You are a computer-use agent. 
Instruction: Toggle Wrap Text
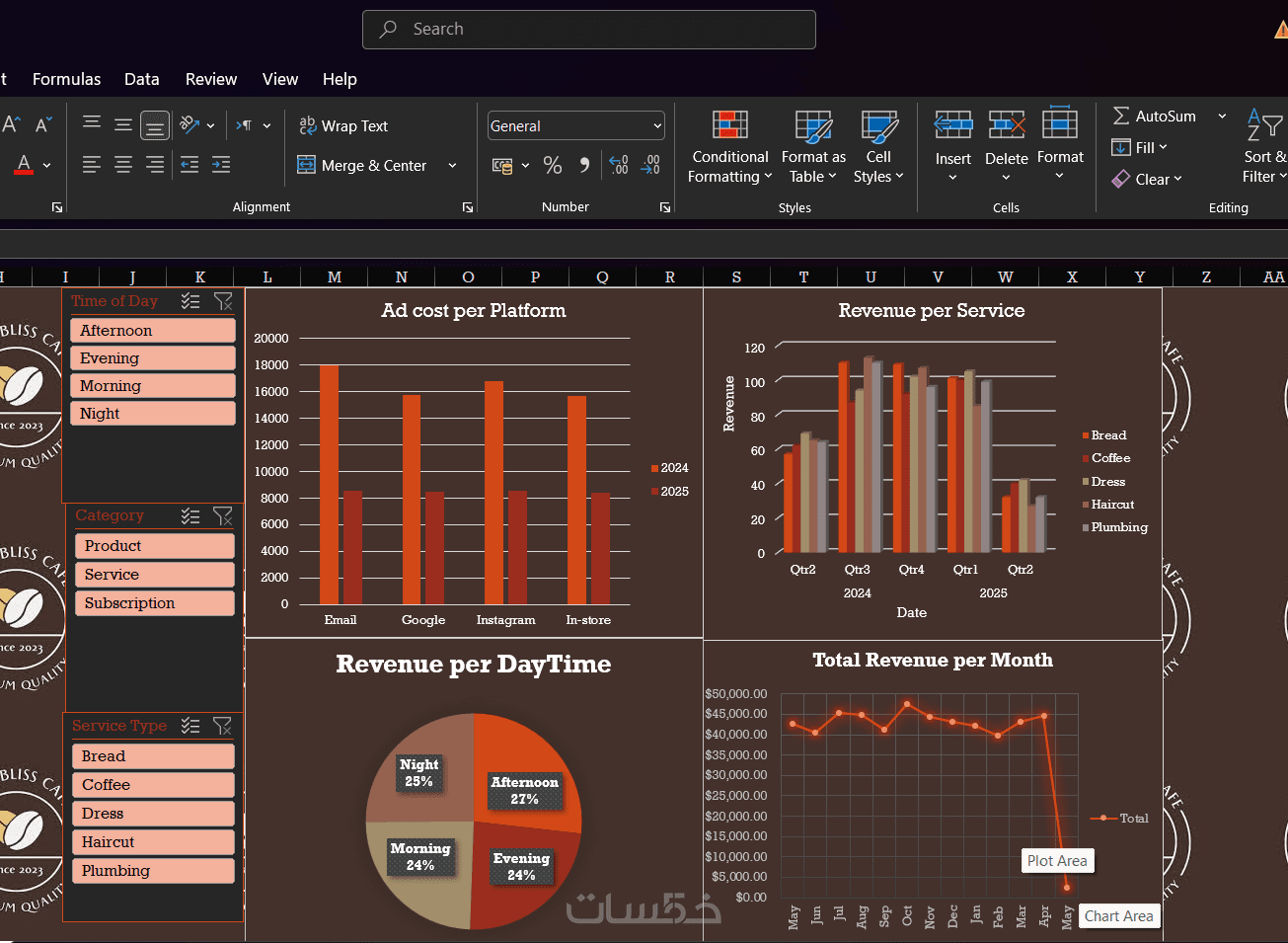point(343,125)
